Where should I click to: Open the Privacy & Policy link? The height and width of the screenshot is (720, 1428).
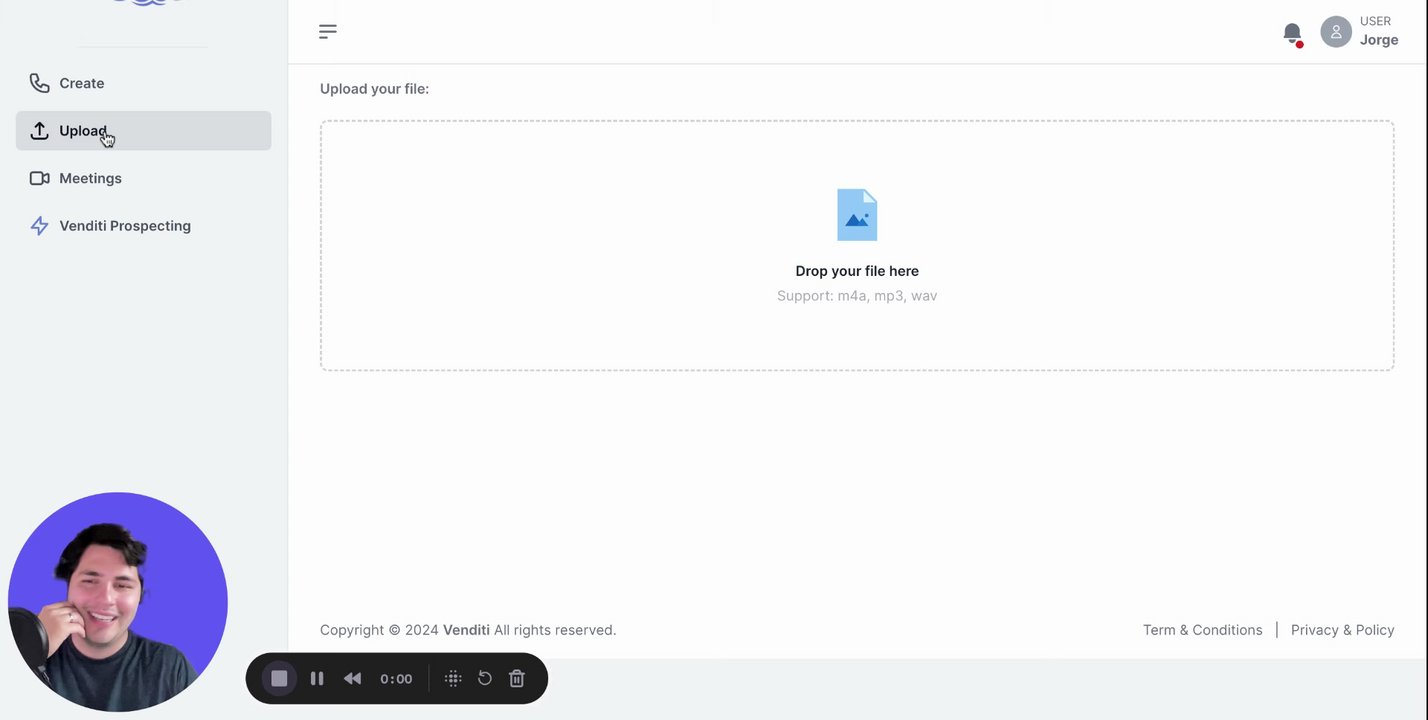coord(1342,630)
